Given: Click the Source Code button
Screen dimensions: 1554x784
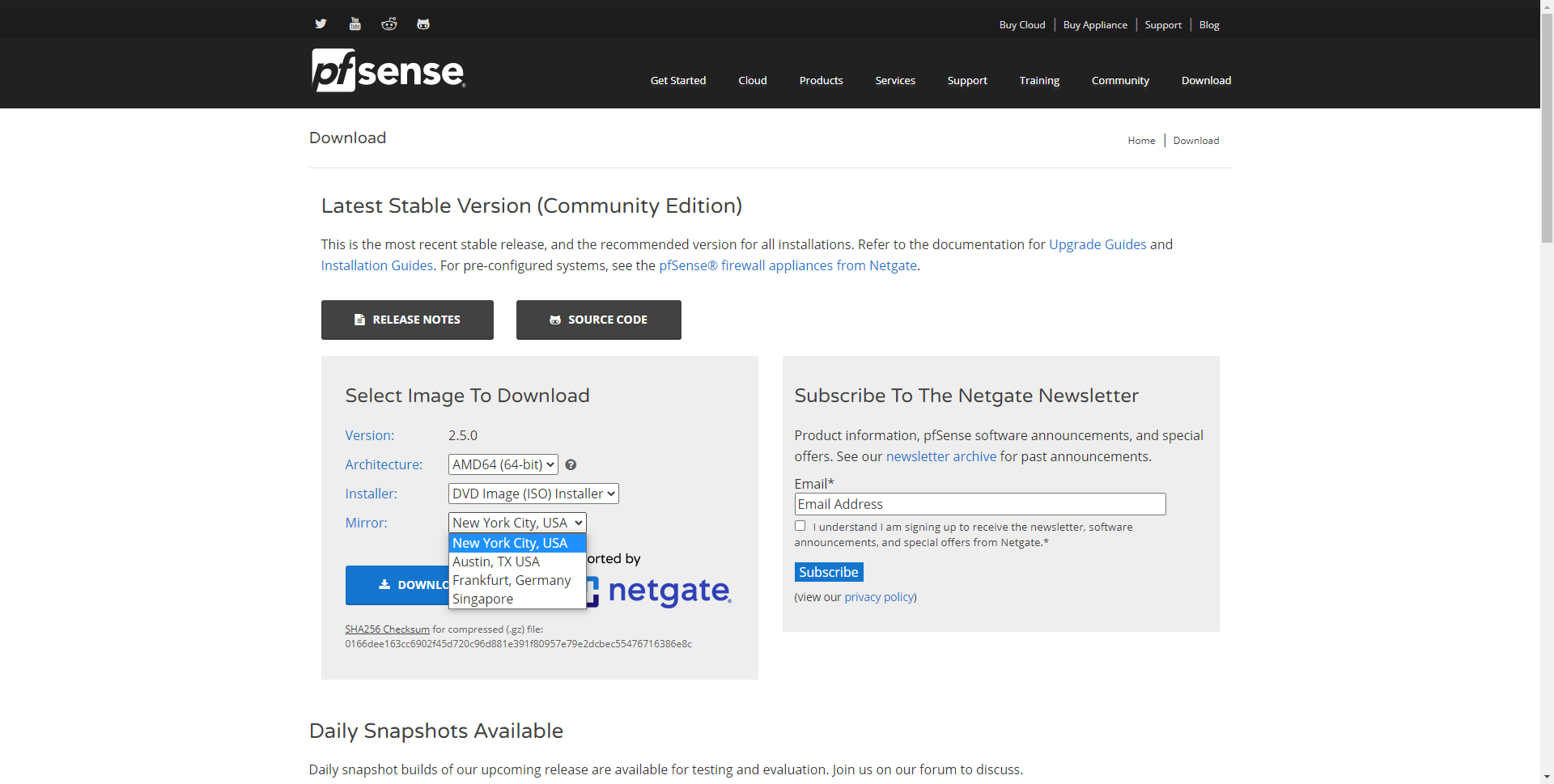Looking at the screenshot, I should coord(599,320).
